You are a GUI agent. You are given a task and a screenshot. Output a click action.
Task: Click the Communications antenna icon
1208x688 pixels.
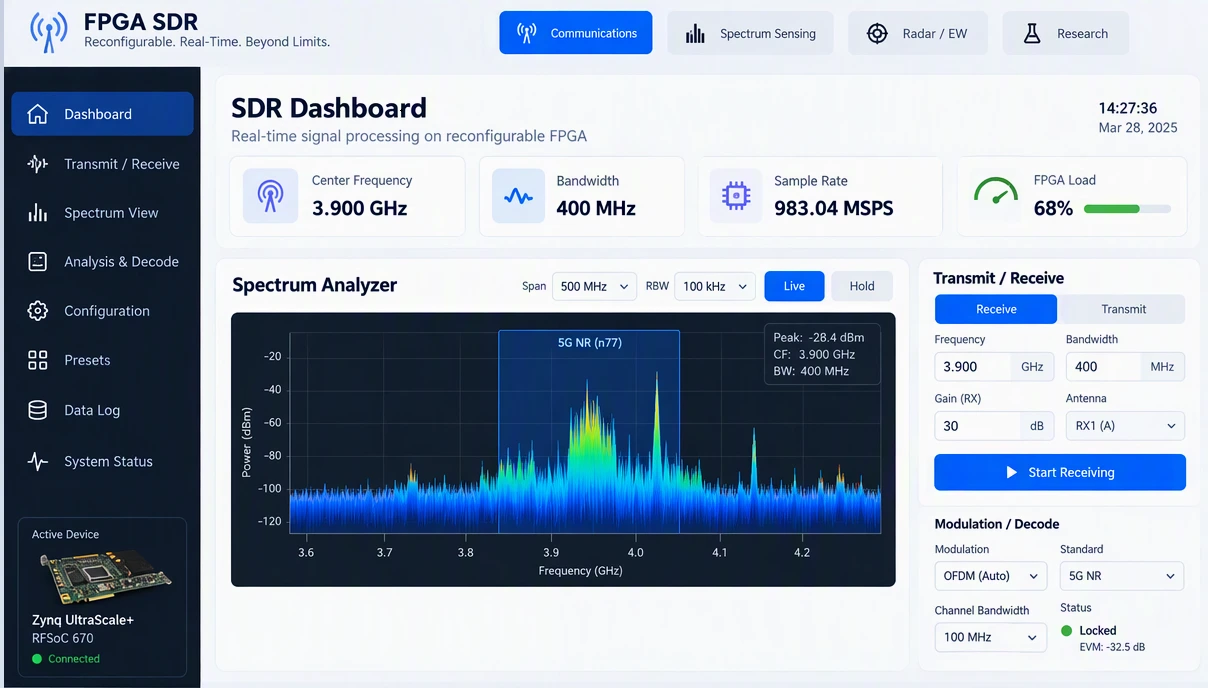[526, 33]
